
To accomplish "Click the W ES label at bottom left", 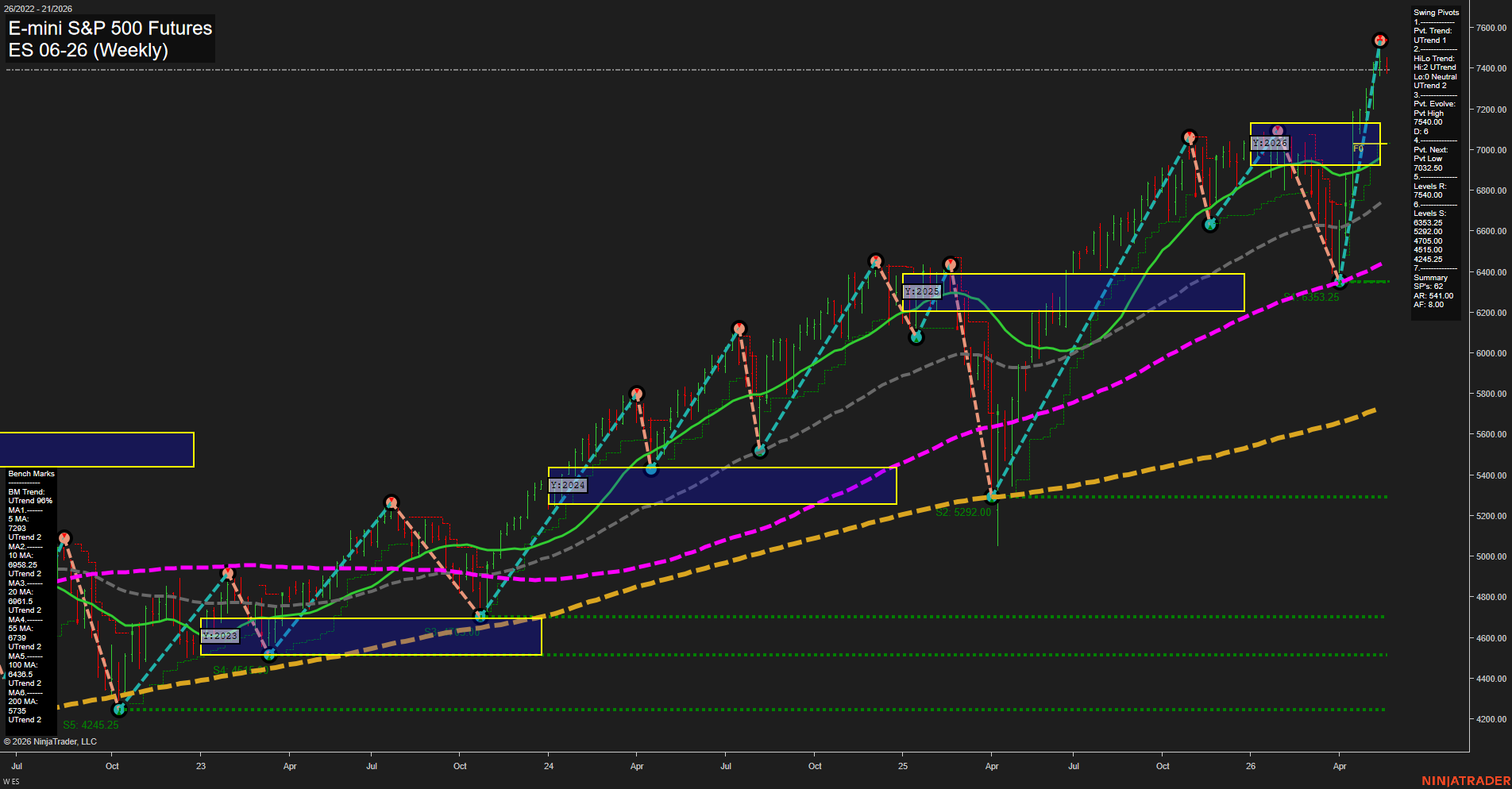I will [x=11, y=782].
